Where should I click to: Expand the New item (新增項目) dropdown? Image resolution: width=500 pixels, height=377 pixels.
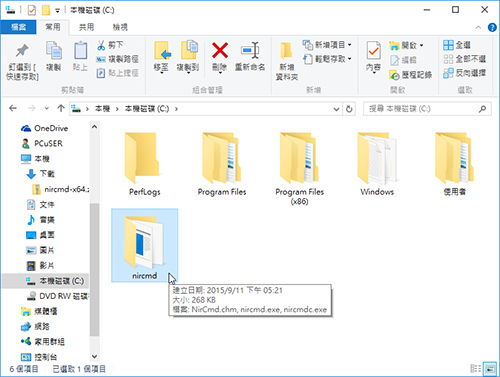350,45
